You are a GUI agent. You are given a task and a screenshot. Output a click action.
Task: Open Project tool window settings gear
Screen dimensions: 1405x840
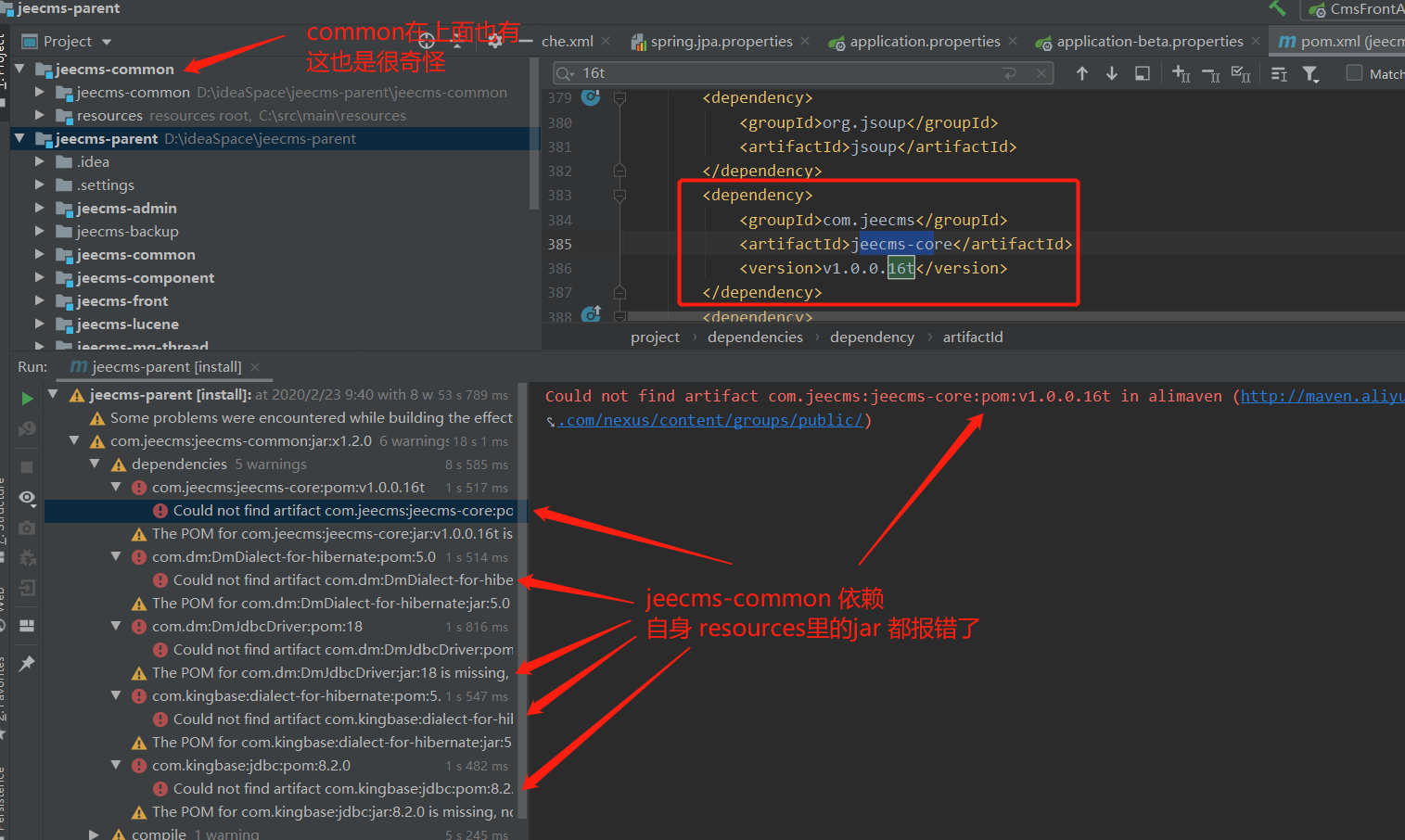[495, 41]
